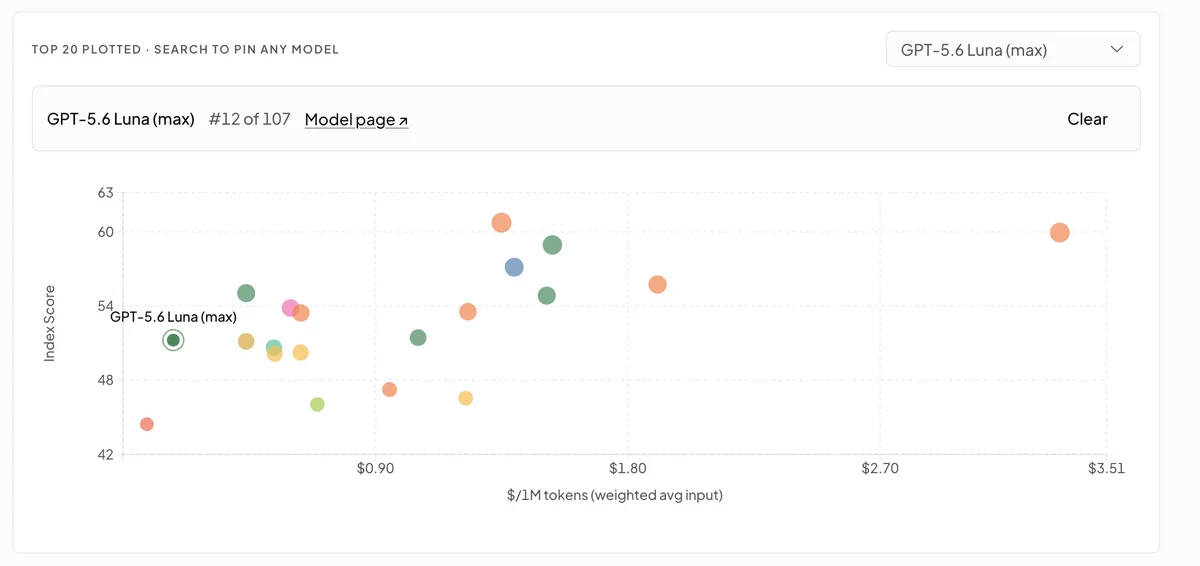The image size is (1200, 566).
Task: Select the green point just under the 60 gridline
Action: click(x=552, y=245)
